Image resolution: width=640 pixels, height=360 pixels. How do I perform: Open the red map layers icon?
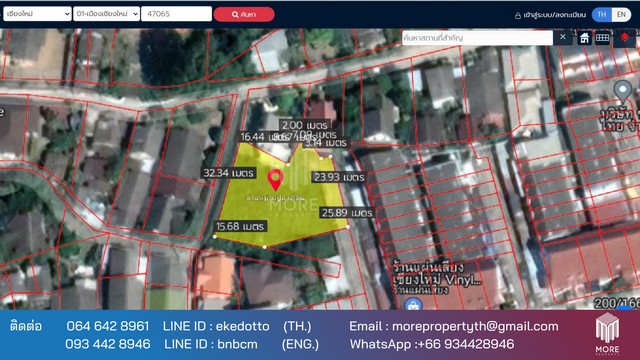tap(624, 38)
